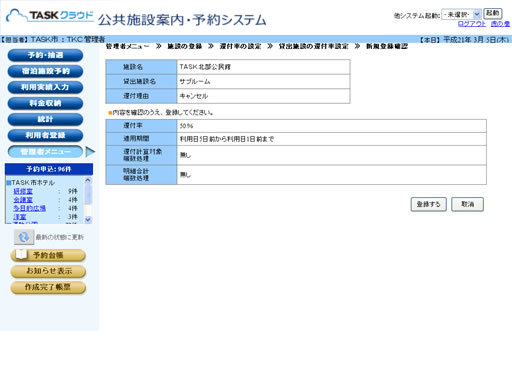Click the 登録する button

(428, 204)
